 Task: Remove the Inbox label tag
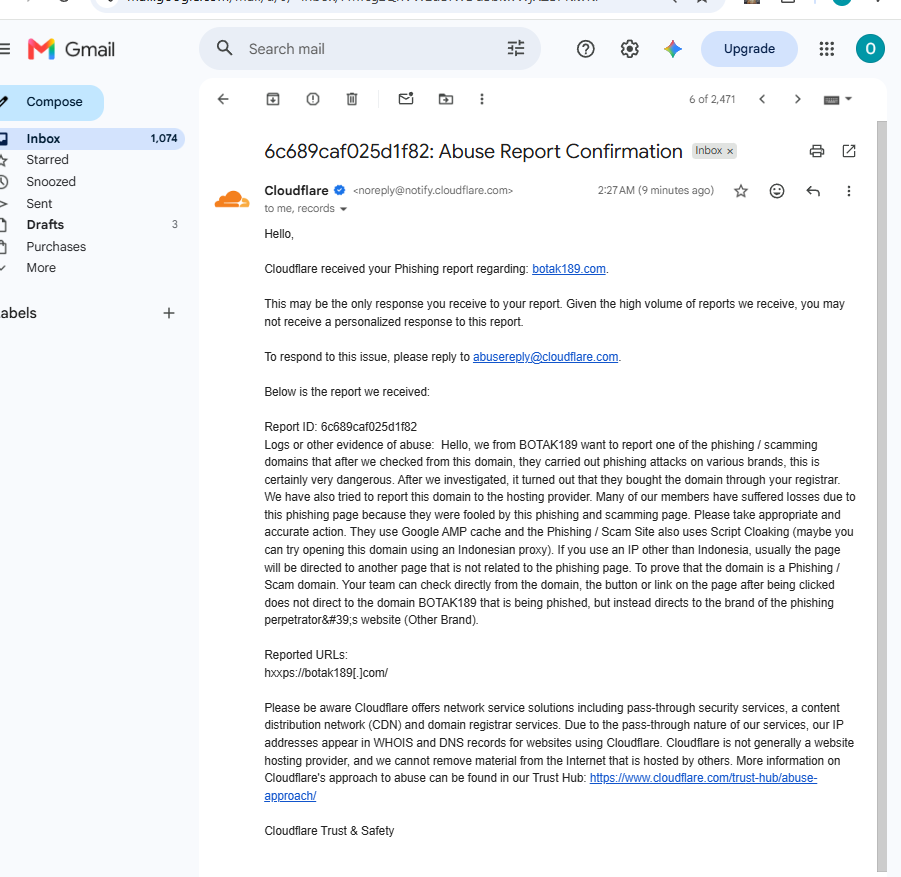click(730, 151)
